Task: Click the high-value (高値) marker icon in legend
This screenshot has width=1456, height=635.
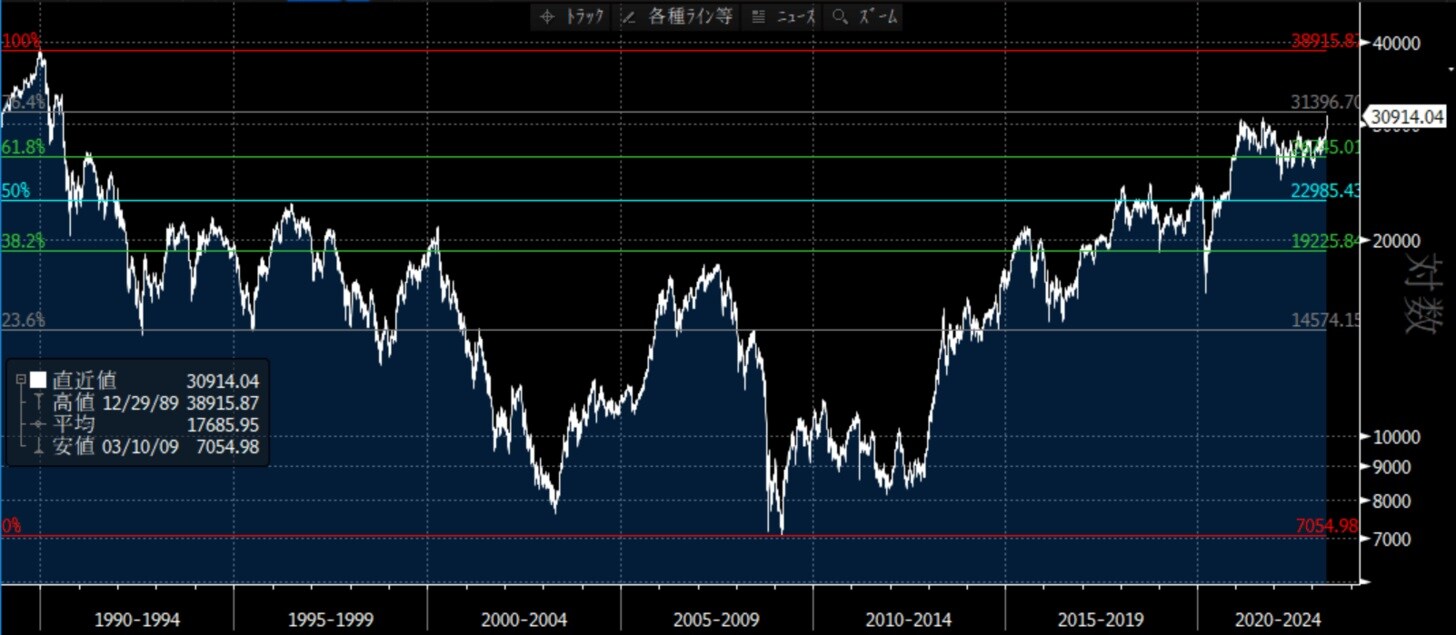Action: pos(37,402)
